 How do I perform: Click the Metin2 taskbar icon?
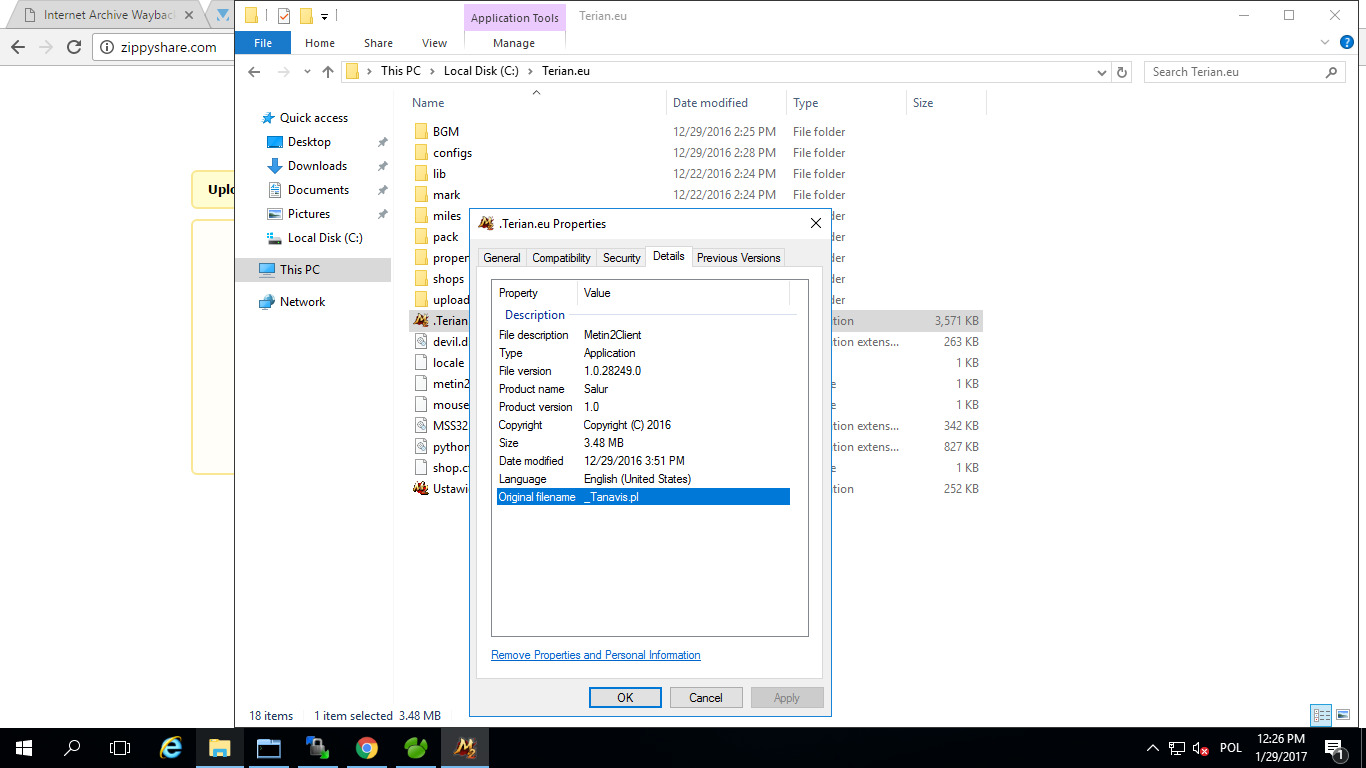click(465, 747)
